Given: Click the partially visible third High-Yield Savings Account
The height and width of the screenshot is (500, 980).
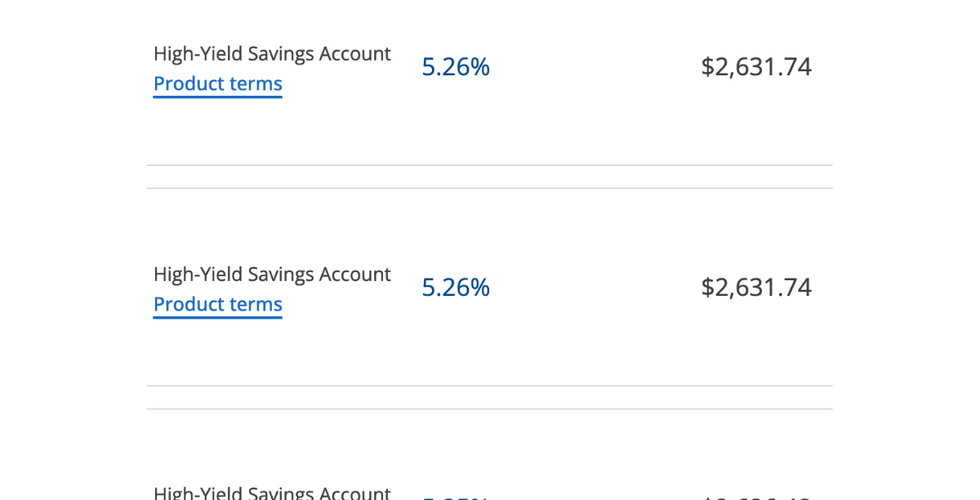Looking at the screenshot, I should pyautogui.click(x=271, y=493).
